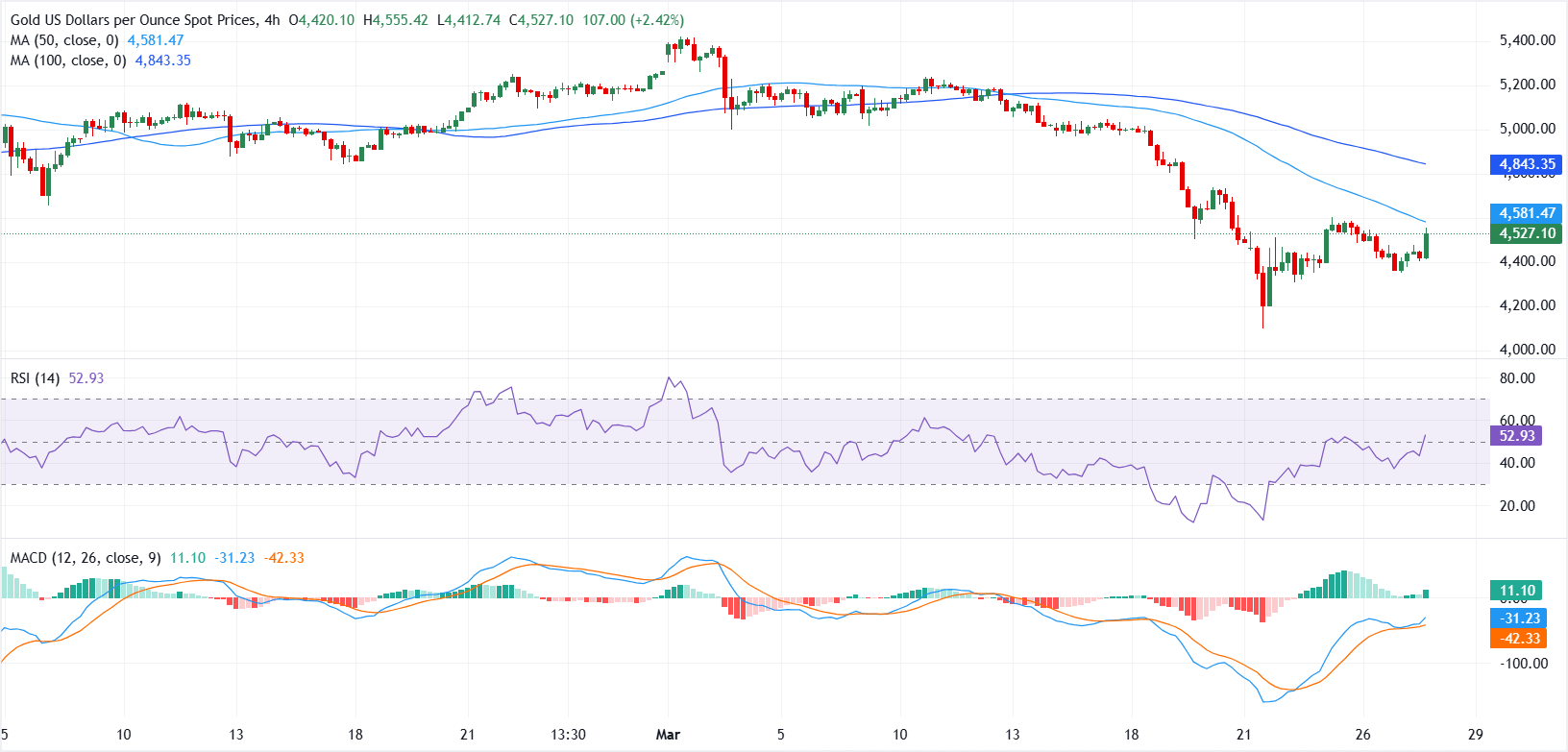Screen dimensions: 1568x752
Task: Select the 4h timeframe label
Action: (x=272, y=20)
